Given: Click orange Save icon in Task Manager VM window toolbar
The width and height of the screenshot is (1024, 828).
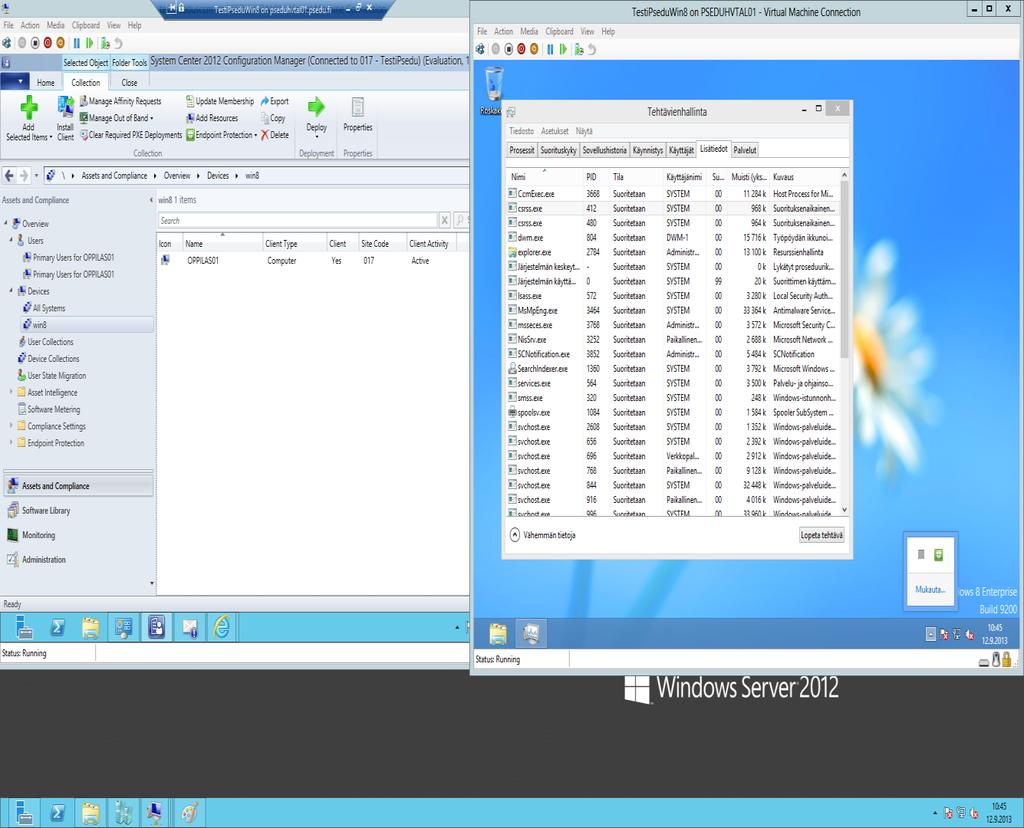Looking at the screenshot, I should click(x=534, y=49).
